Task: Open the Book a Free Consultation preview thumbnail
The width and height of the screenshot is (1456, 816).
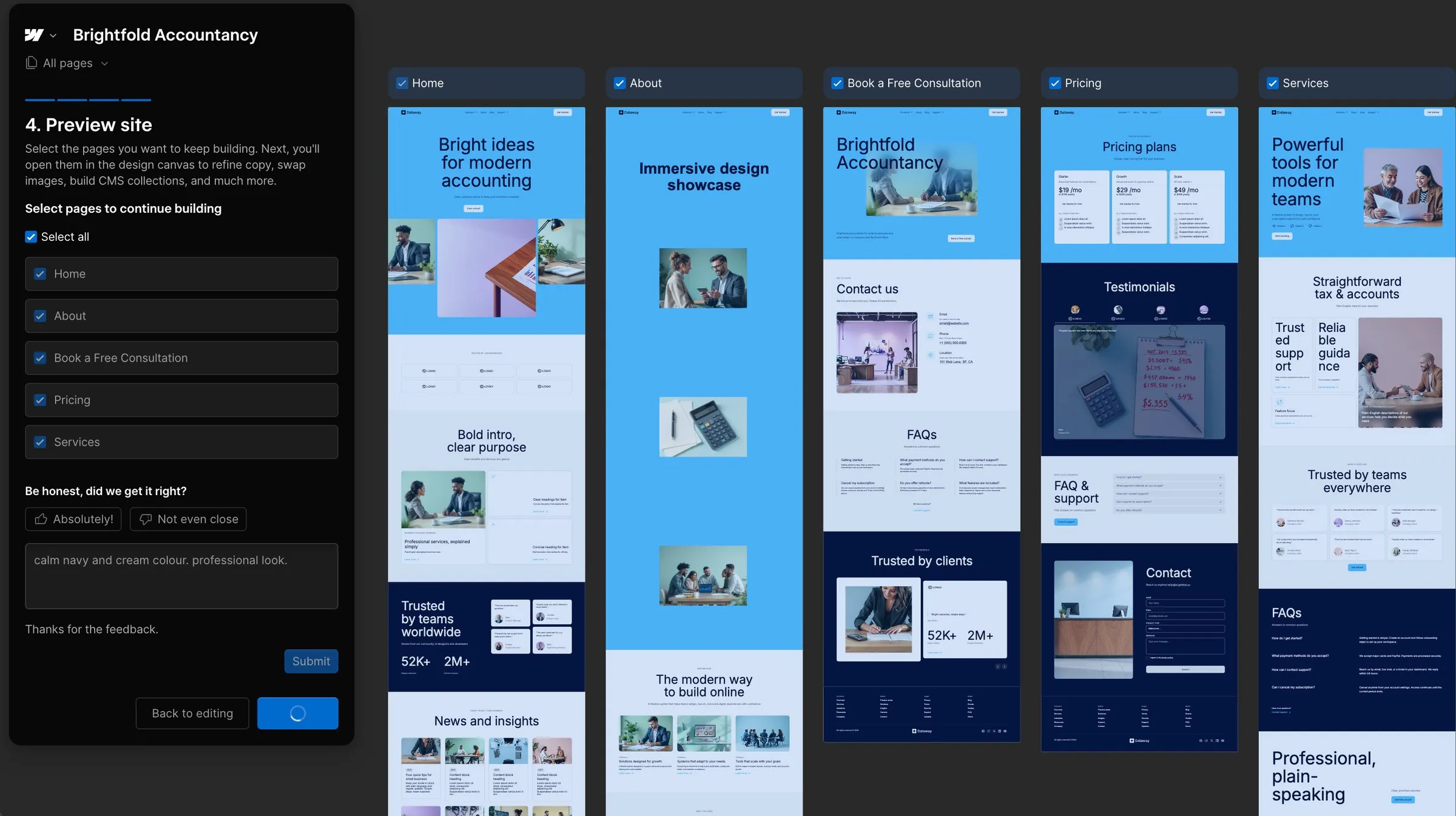Action: click(x=922, y=425)
